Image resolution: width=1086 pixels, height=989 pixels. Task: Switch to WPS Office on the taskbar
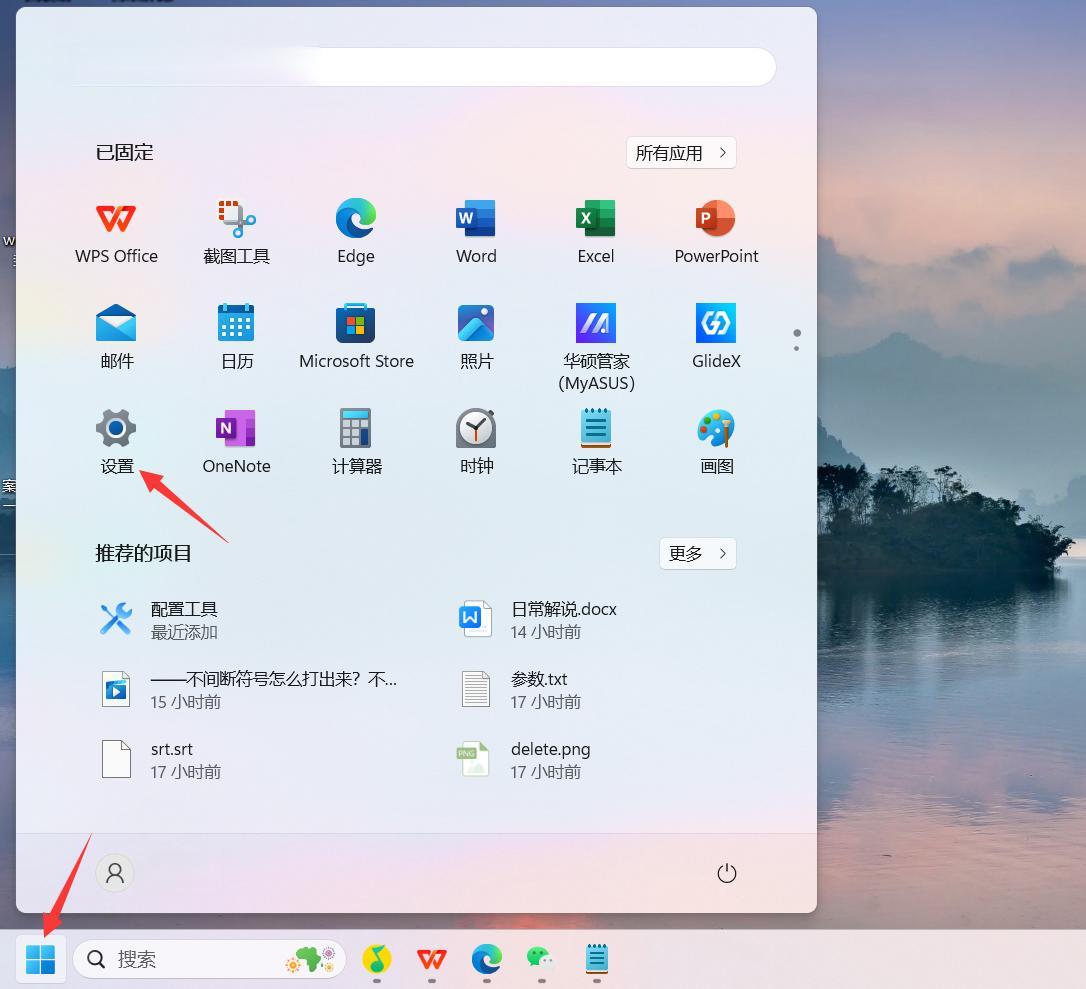[x=431, y=959]
